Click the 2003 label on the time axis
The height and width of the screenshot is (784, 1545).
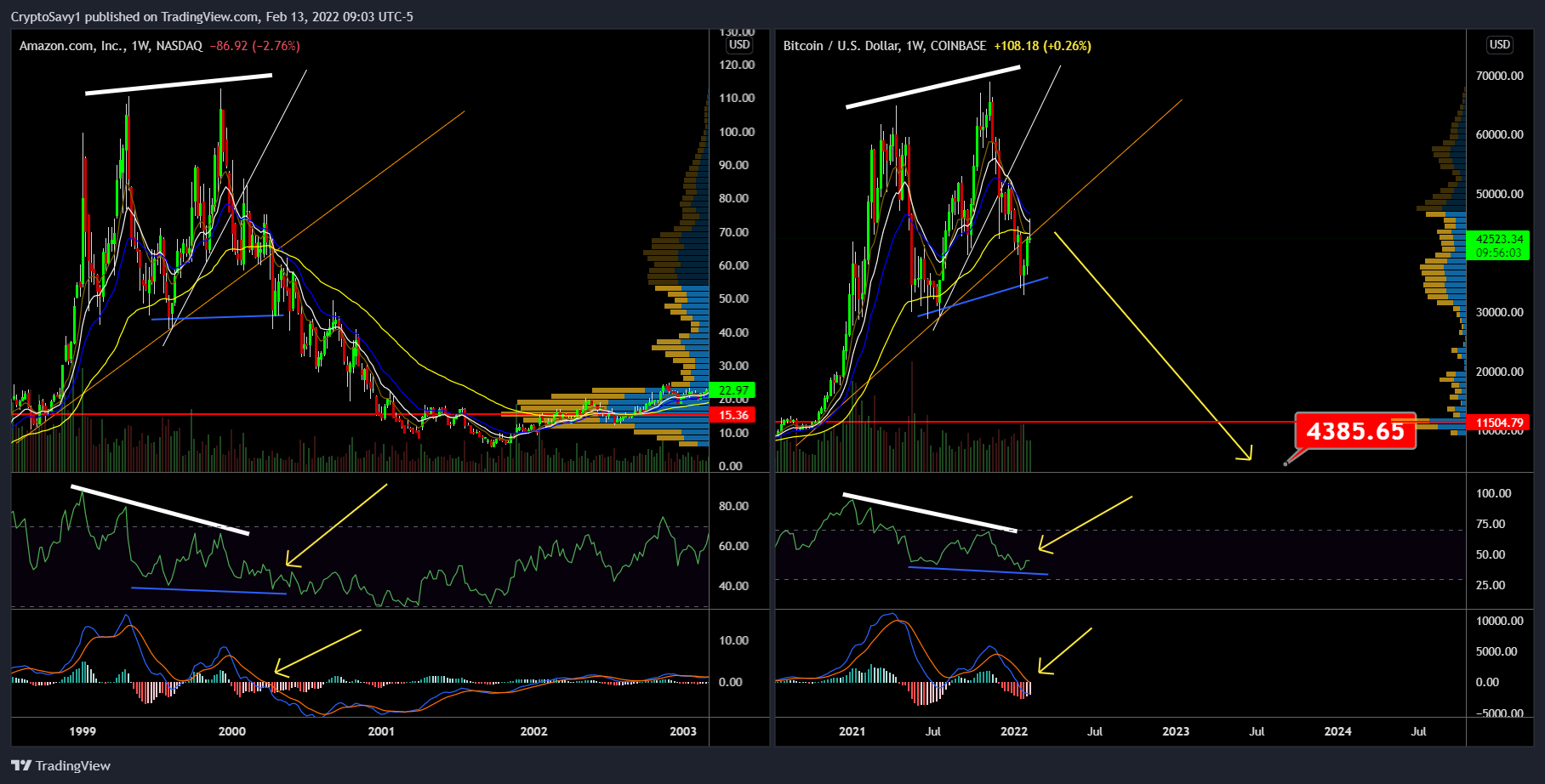point(683,731)
